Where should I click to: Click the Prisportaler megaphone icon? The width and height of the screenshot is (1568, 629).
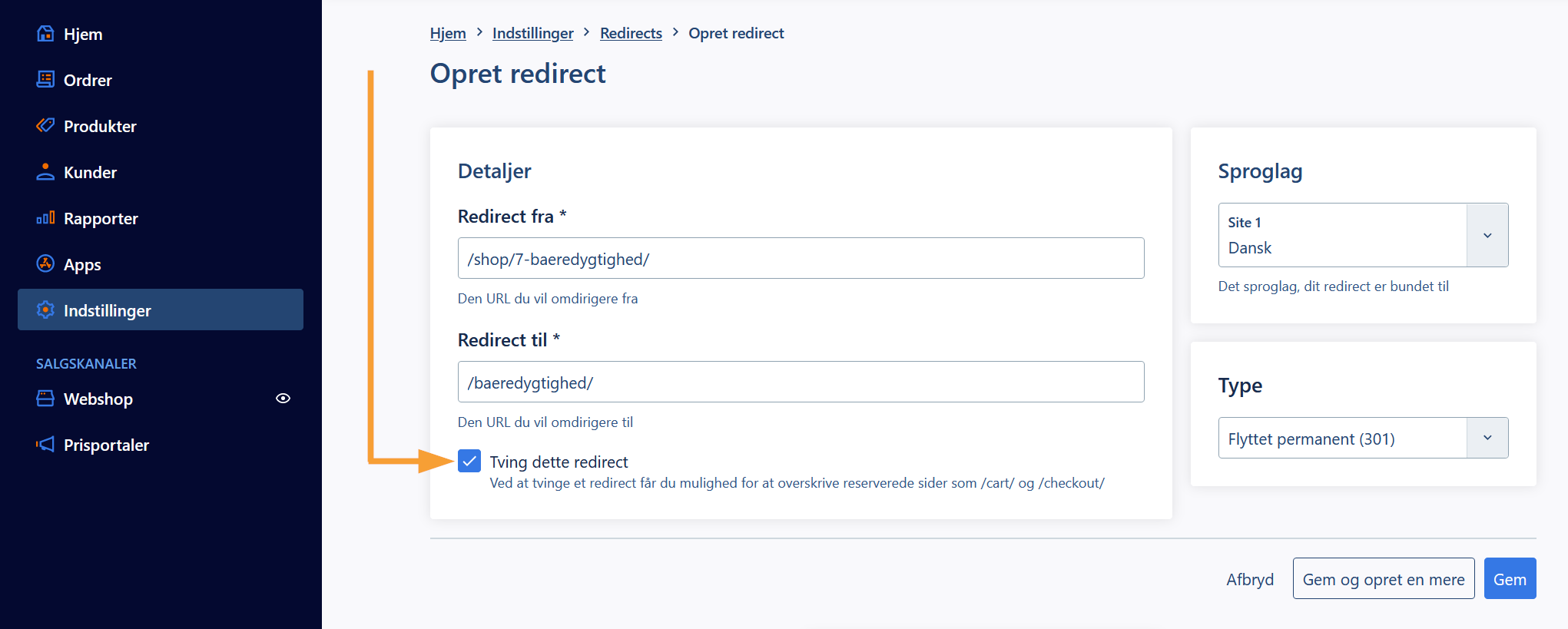(x=45, y=445)
